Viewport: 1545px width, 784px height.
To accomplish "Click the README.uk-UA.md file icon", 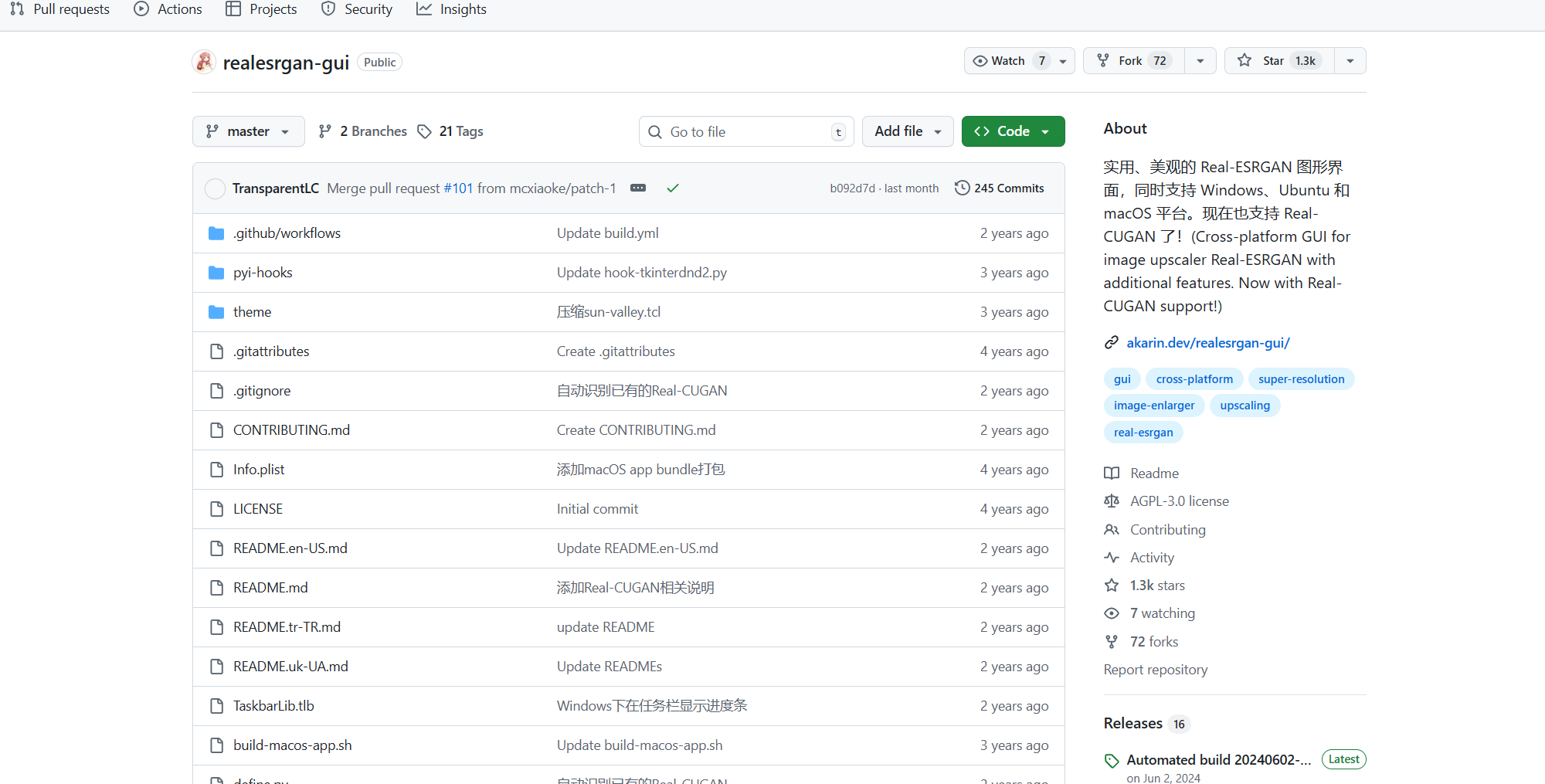I will [216, 667].
